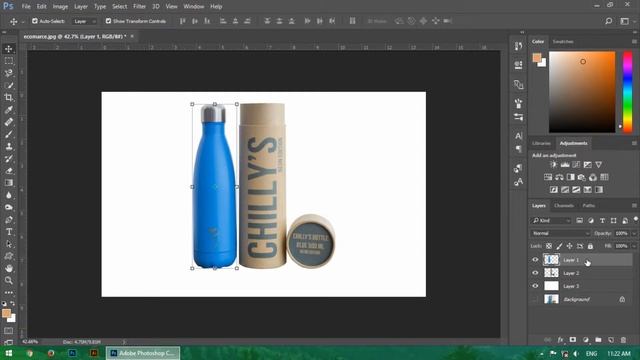Click the layer style fx icon
This screenshot has height=360, width=640.
560,340
